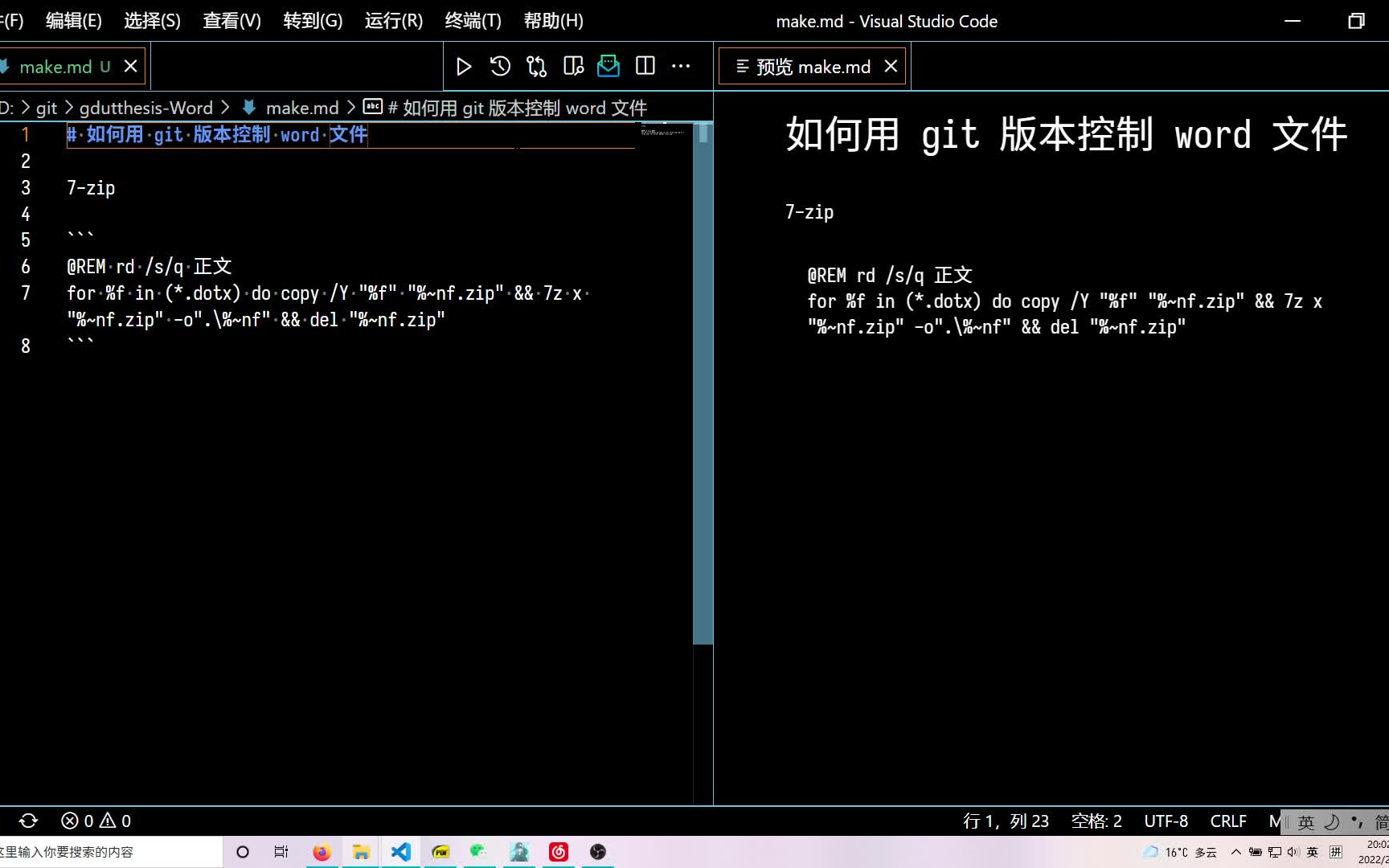Screen dimensions: 1389x868
Task: Launch Firefox from the taskbar
Action: 322,852
